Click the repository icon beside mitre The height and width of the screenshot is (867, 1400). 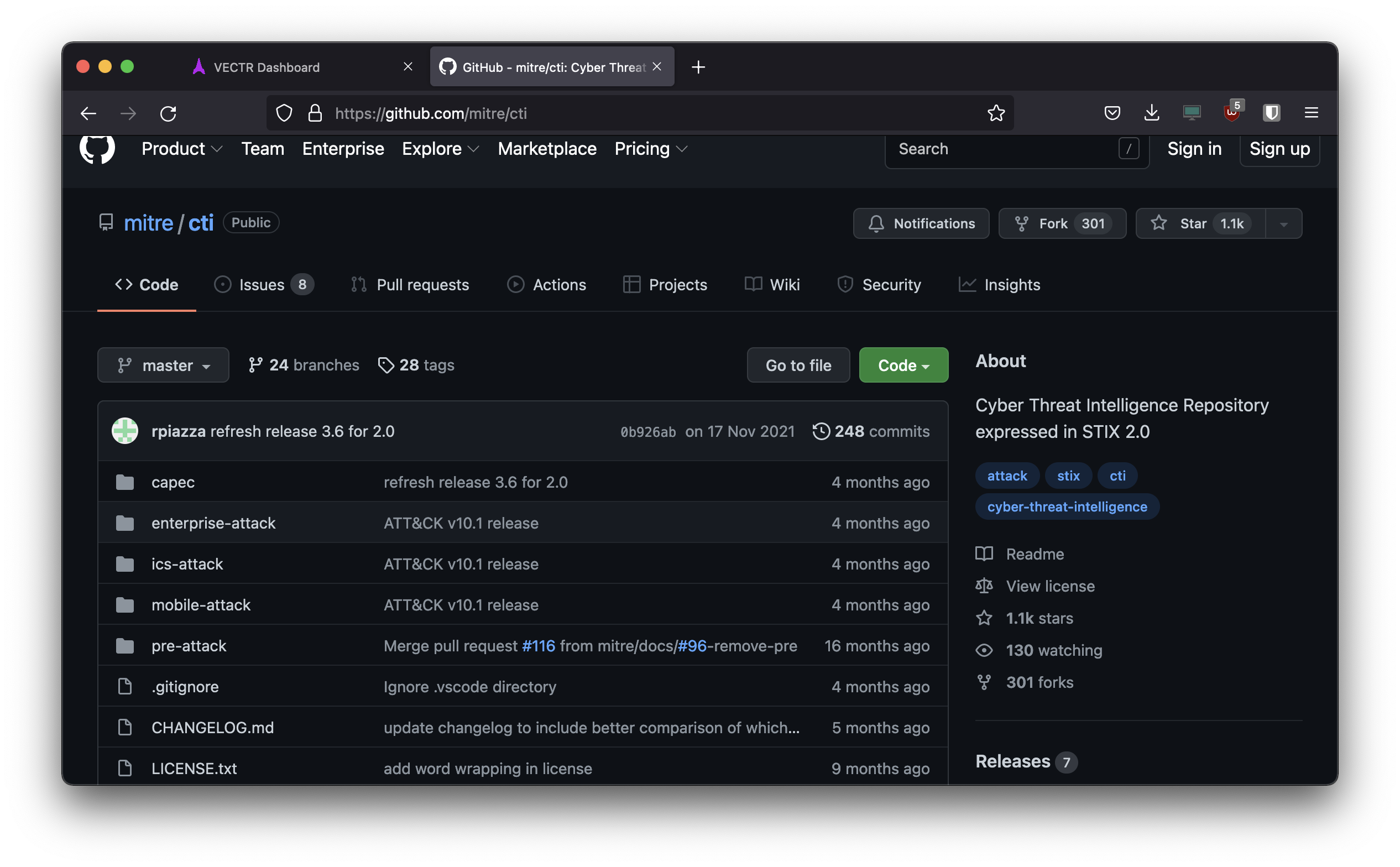106,222
